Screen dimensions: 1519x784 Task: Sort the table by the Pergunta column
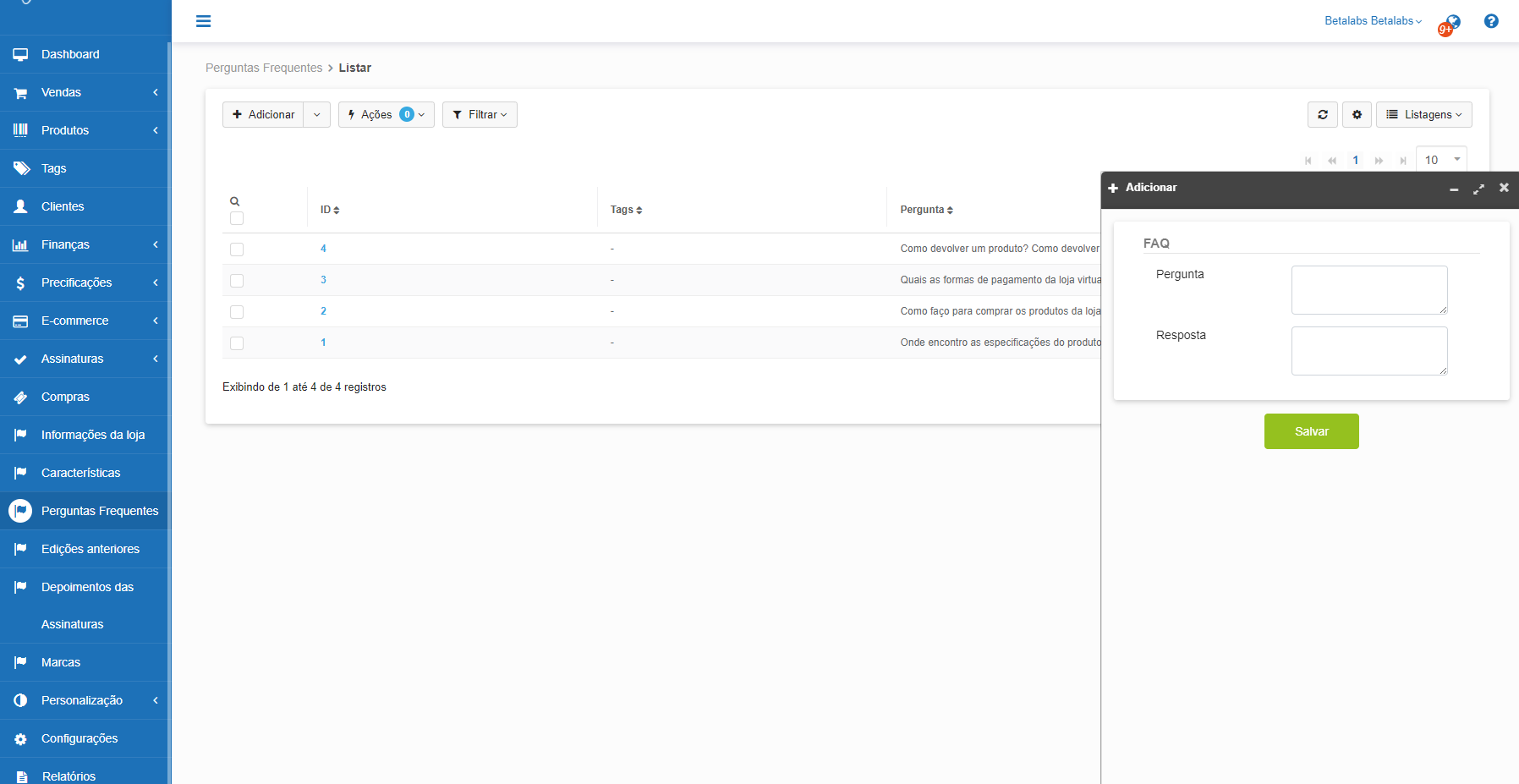tap(926, 210)
